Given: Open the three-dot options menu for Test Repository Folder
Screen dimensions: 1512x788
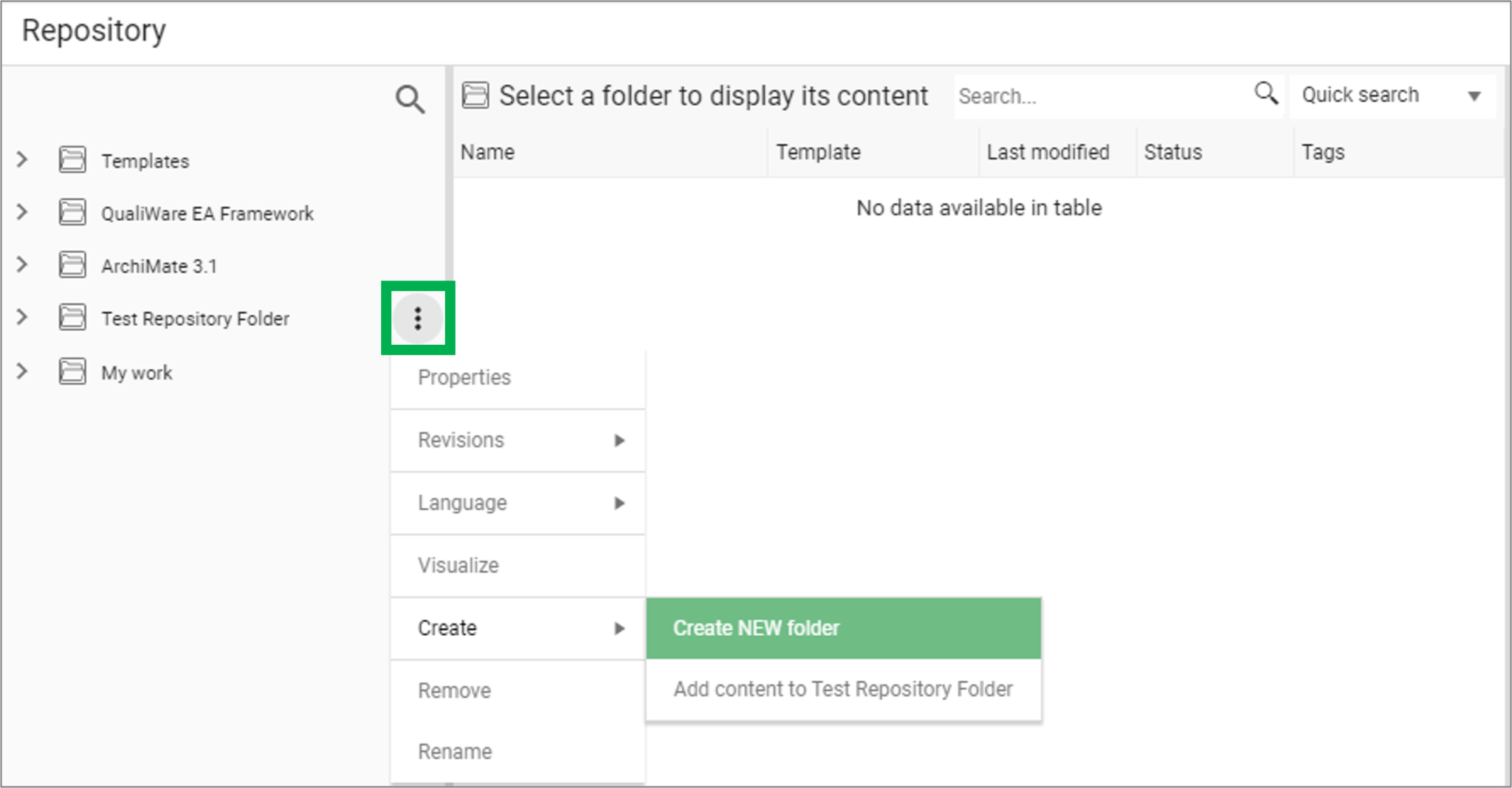Looking at the screenshot, I should (418, 318).
